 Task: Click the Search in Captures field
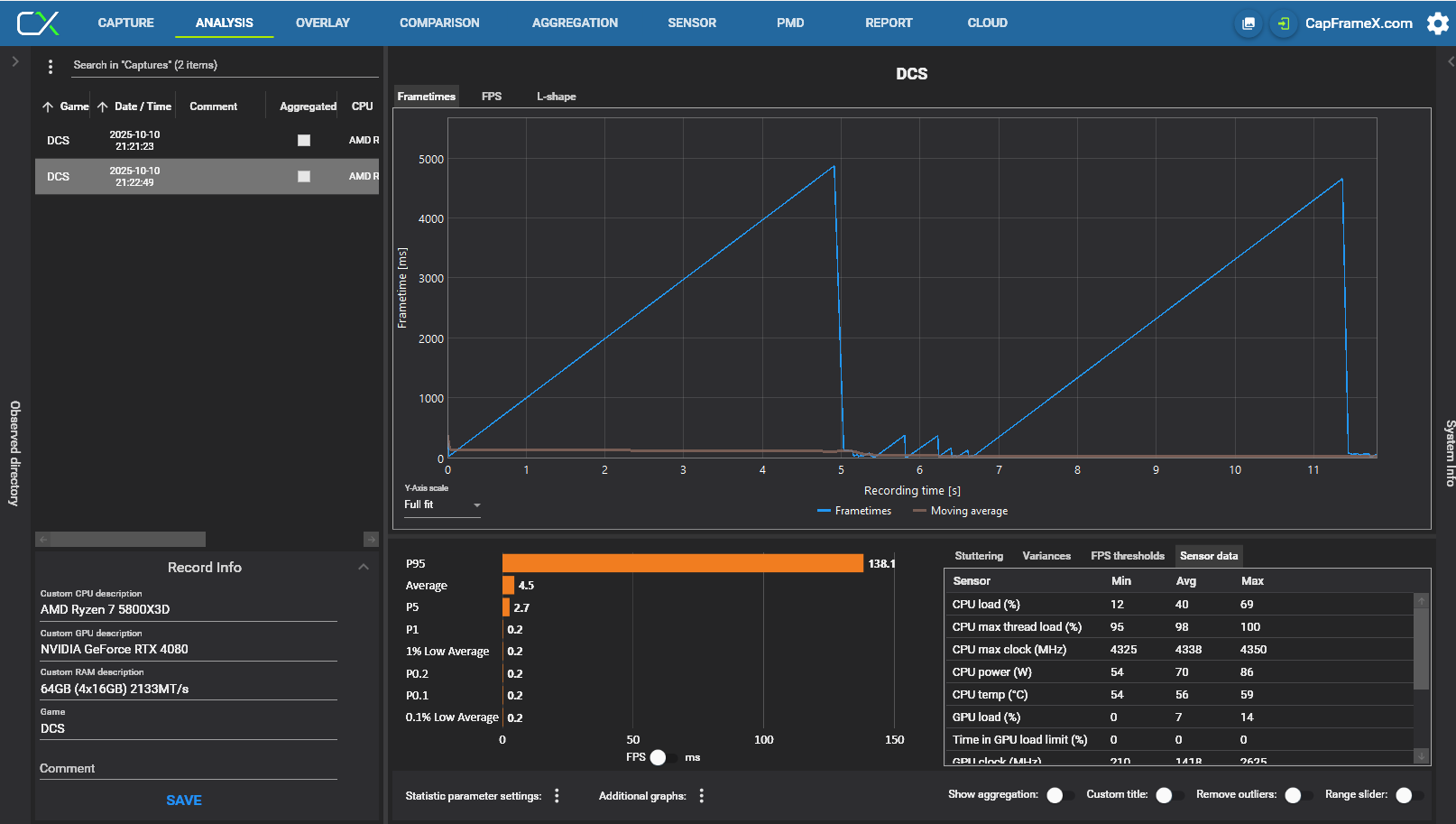tap(226, 65)
